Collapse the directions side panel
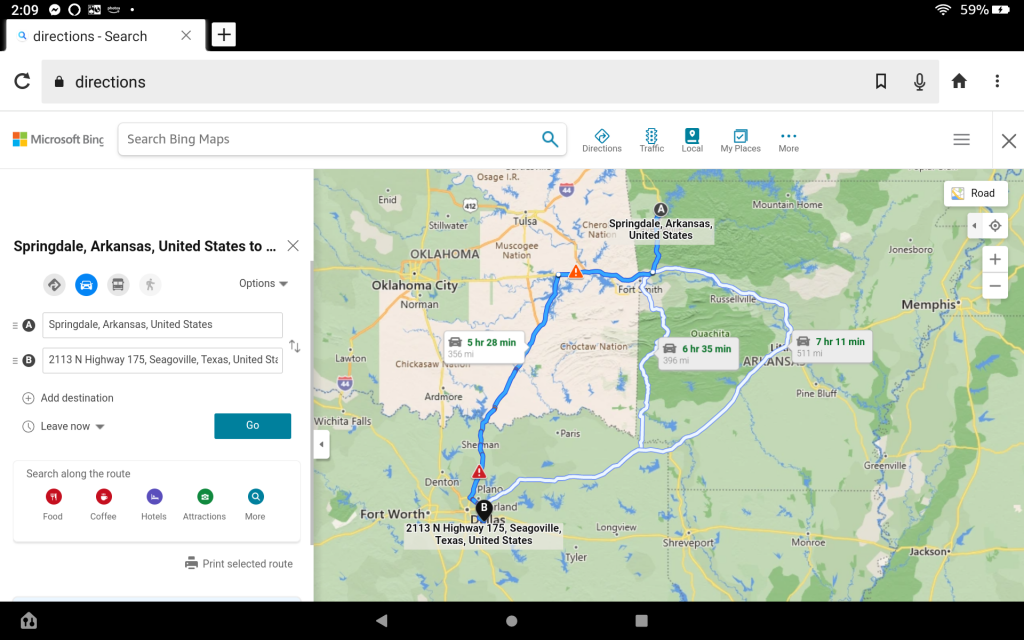This screenshot has width=1024, height=640. pyautogui.click(x=321, y=445)
